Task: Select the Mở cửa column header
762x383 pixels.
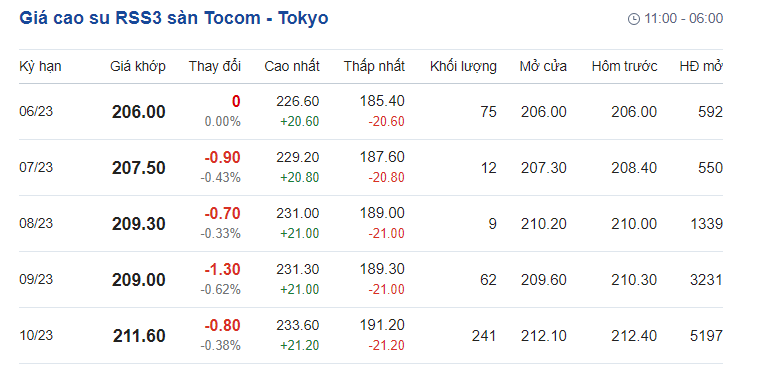Action: [543, 66]
